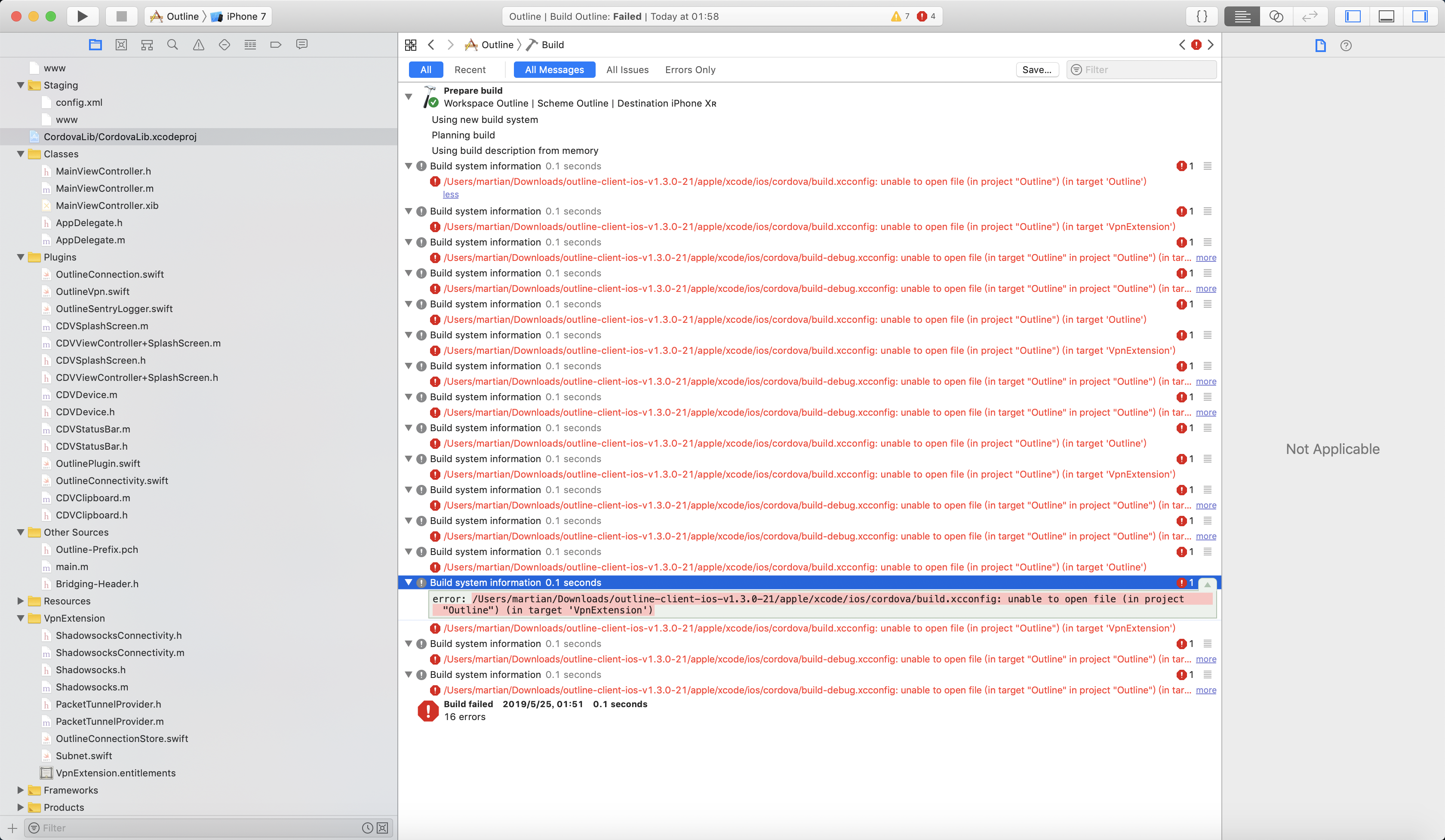Open the Breakpoint navigator icon
The width and height of the screenshot is (1445, 840).
276,45
